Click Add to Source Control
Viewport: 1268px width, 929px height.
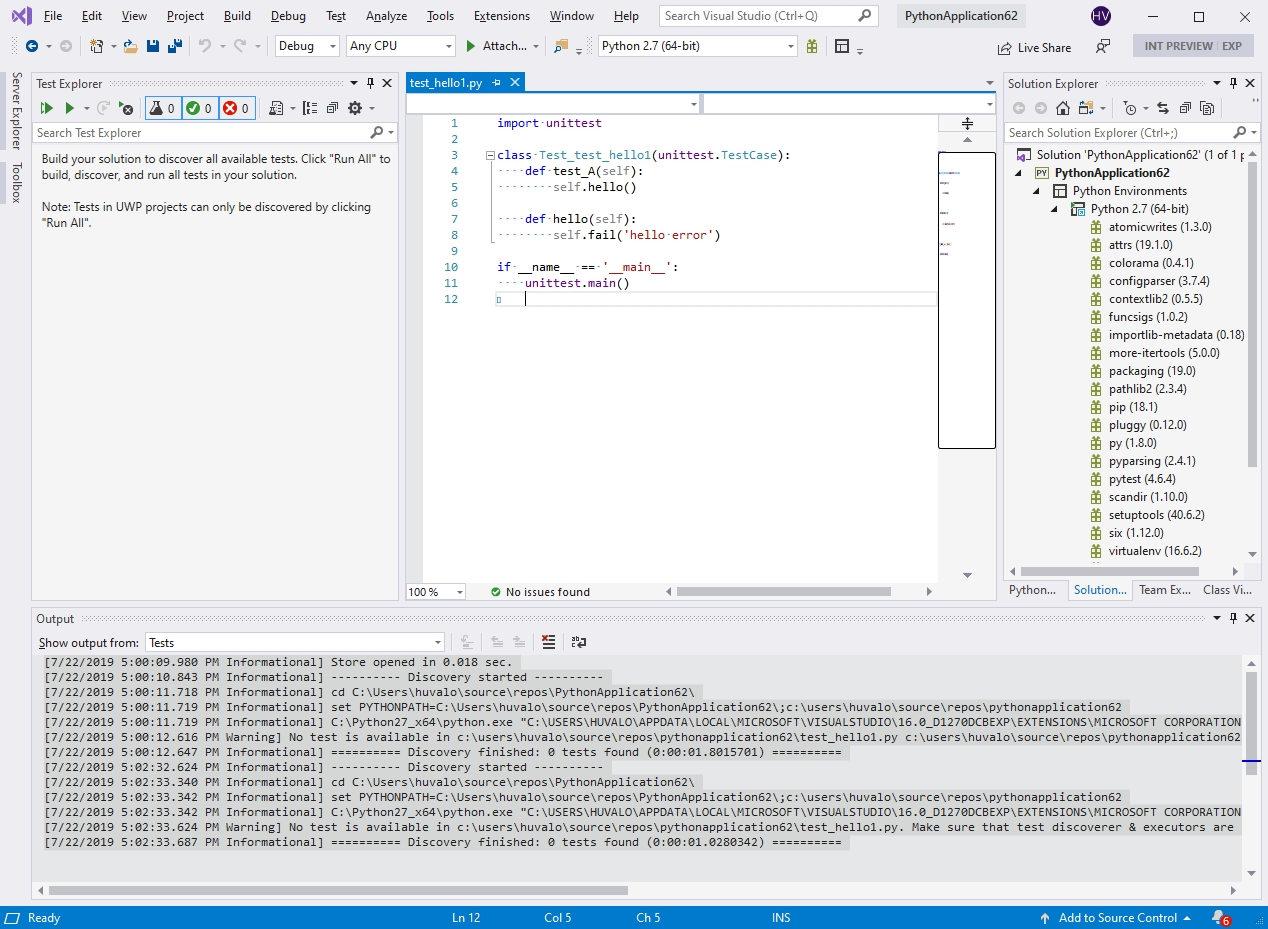[x=1116, y=917]
